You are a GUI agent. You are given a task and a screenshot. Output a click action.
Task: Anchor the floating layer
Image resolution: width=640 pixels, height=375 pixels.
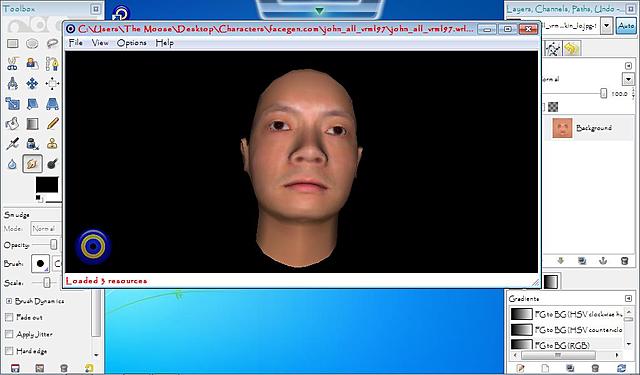click(x=603, y=261)
